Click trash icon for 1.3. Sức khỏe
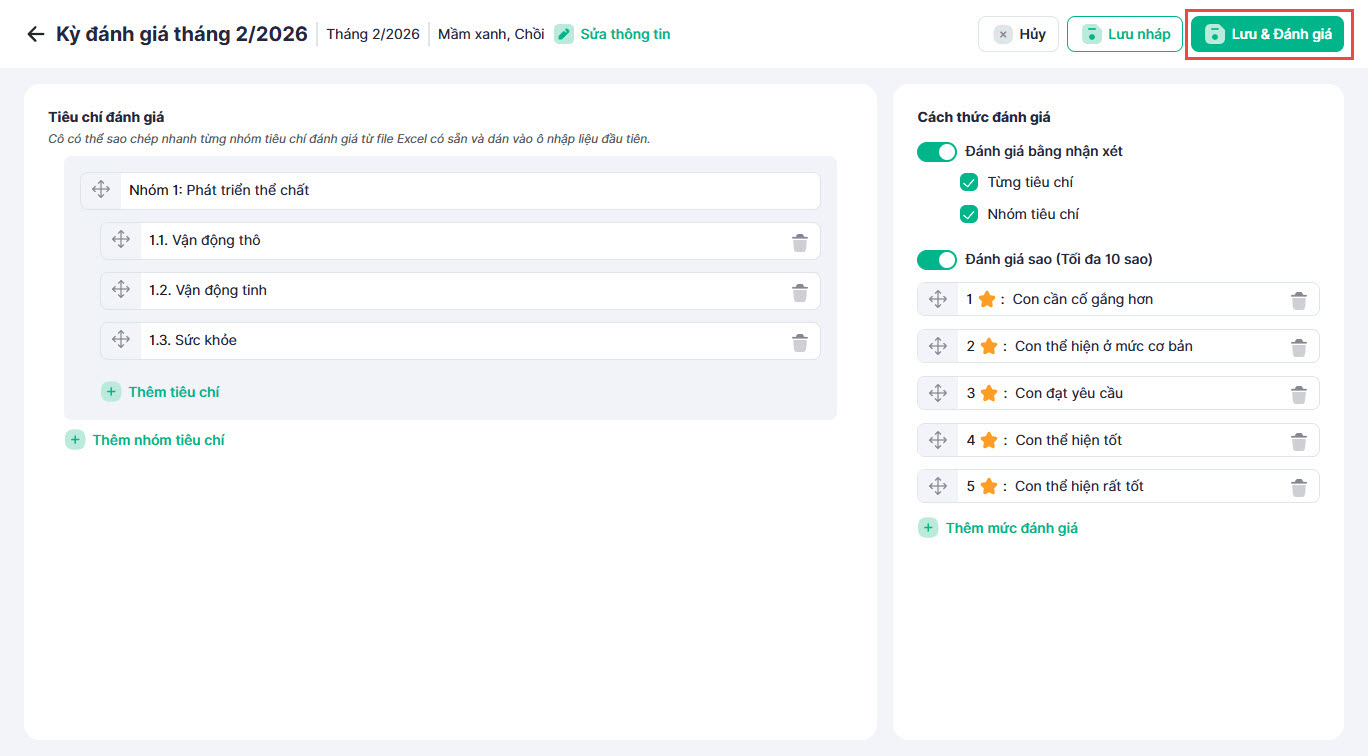The width and height of the screenshot is (1368, 756). 800,342
